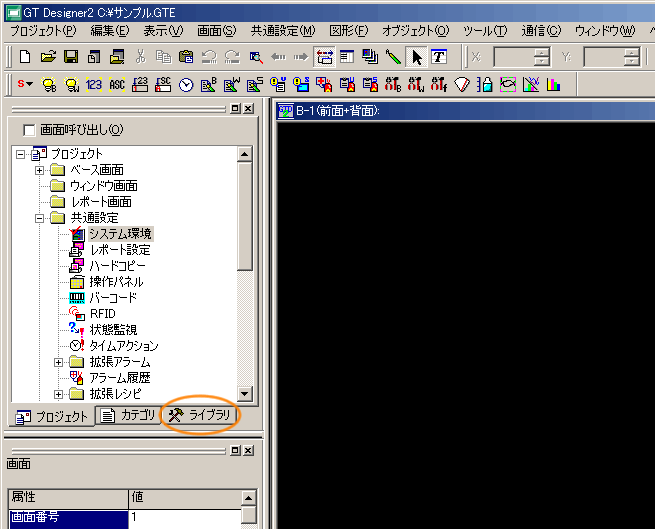Click the numerical display 123 icon
The width and height of the screenshot is (655, 529).
pos(94,85)
